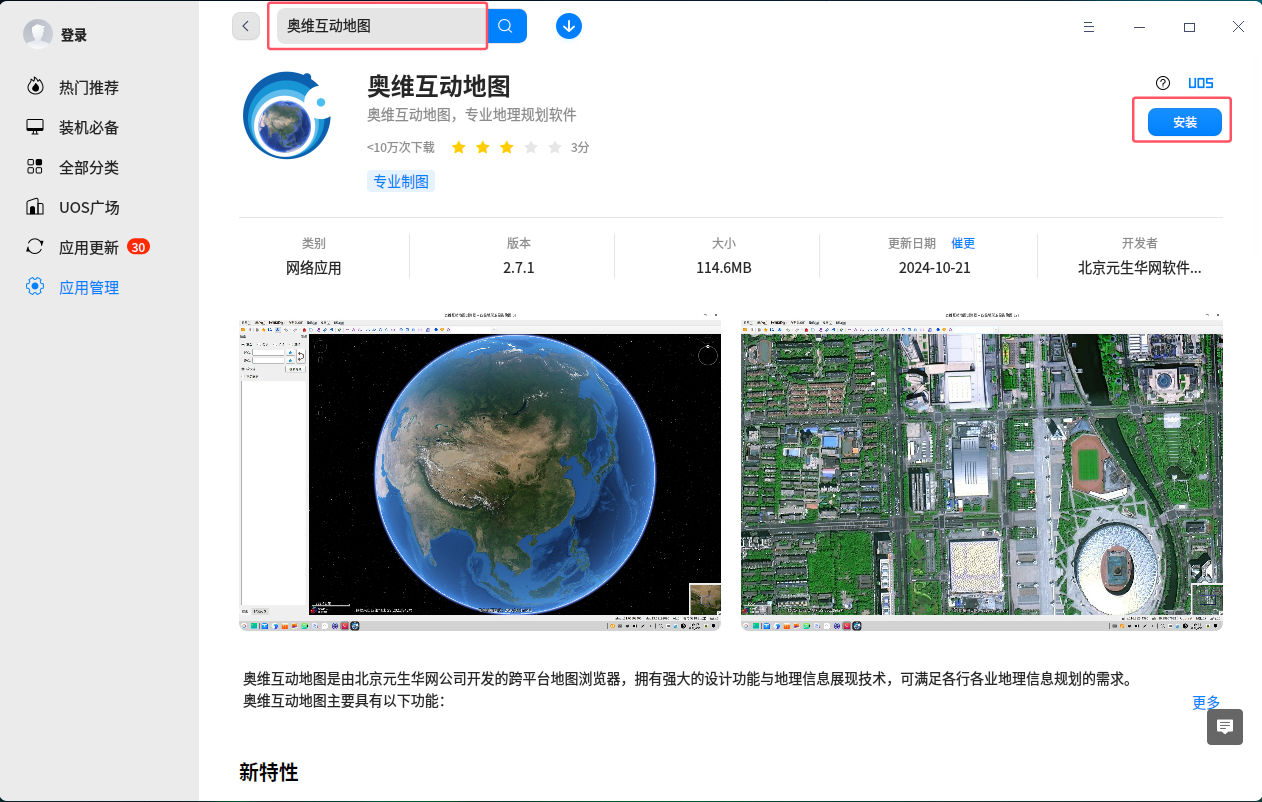This screenshot has height=802, width=1262.
Task: Click the 装机必备 monitor icon
Action: (35, 127)
